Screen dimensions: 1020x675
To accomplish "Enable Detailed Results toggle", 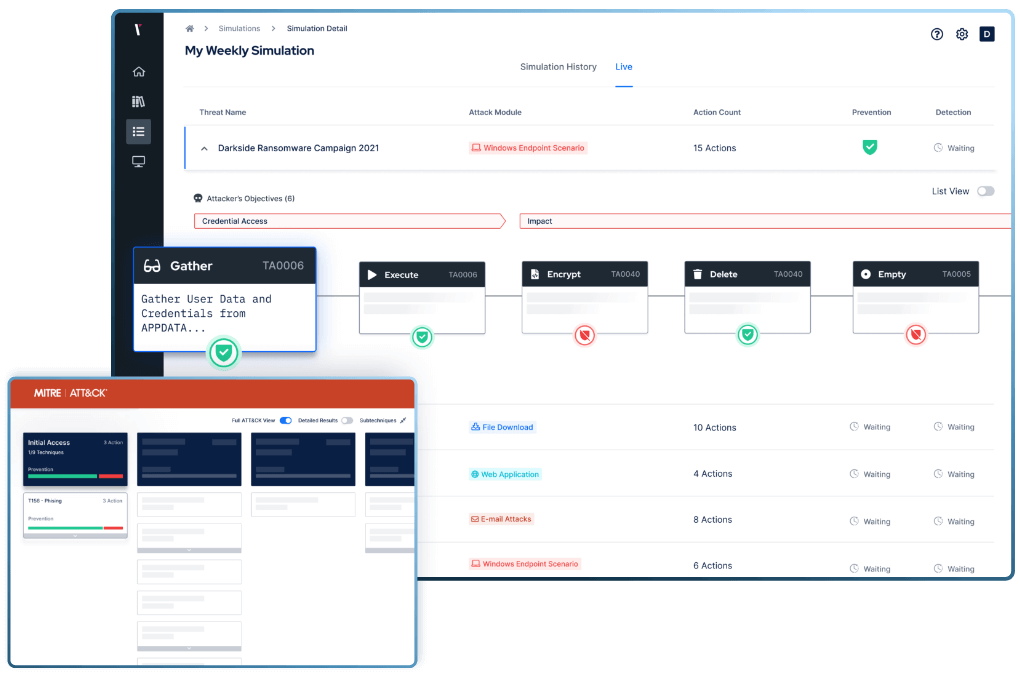I will tap(347, 420).
